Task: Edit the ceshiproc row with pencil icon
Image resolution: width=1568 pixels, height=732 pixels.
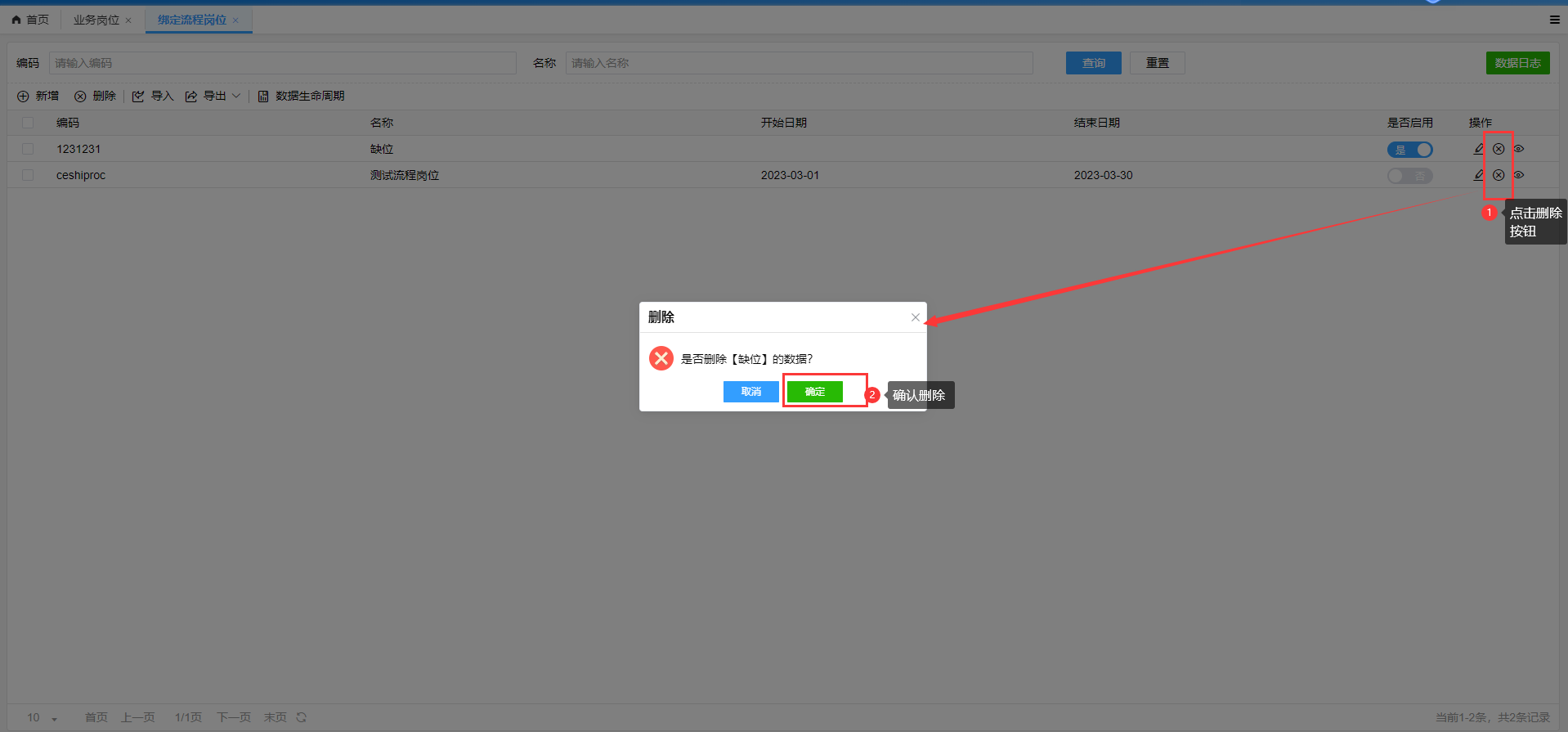Action: coord(1479,175)
